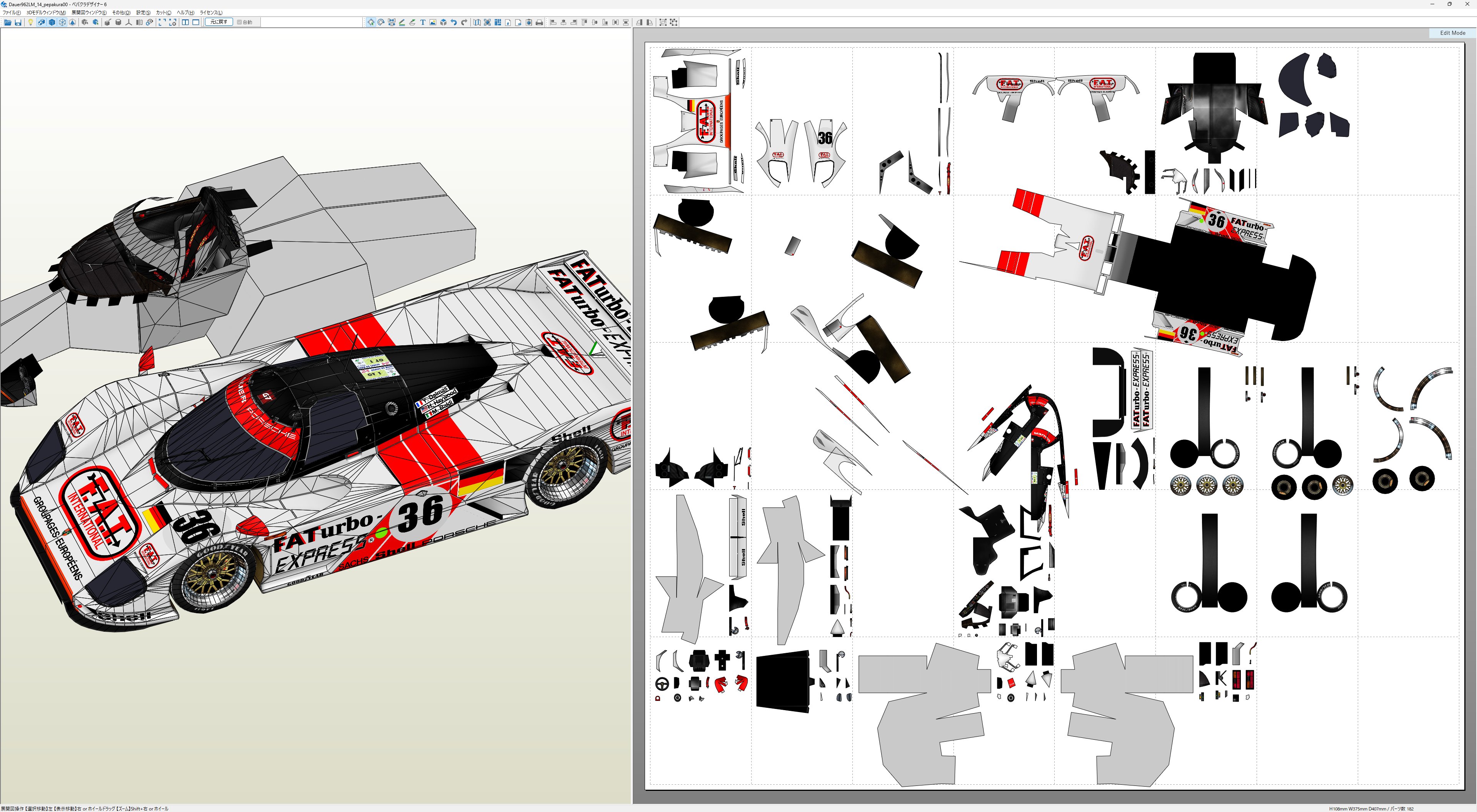Image resolution: width=1477 pixels, height=812 pixels.
Task: Open the 展開図ウィンドウ(E) menu
Action: tap(88, 13)
